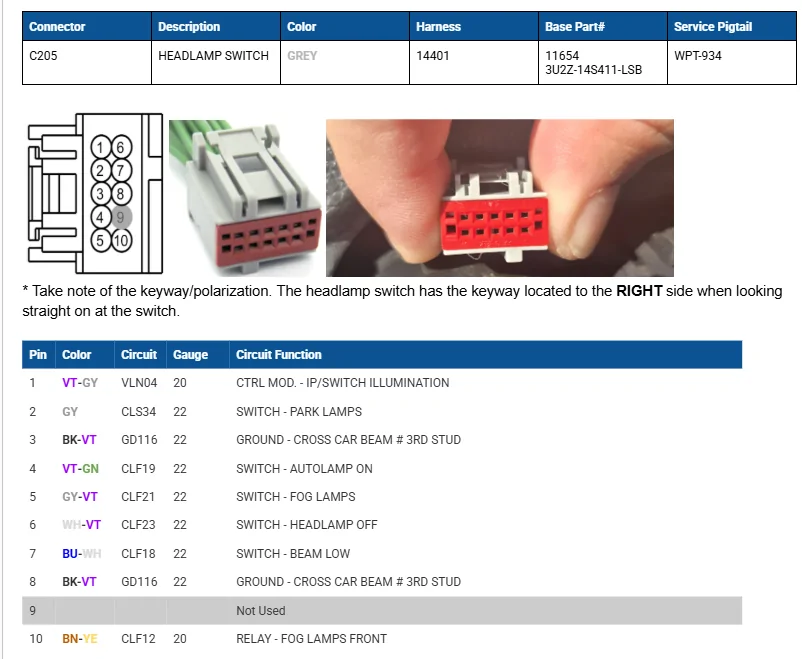The image size is (802, 659).
Task: Select SWITCH - FOG LAMPS function
Action: [296, 496]
